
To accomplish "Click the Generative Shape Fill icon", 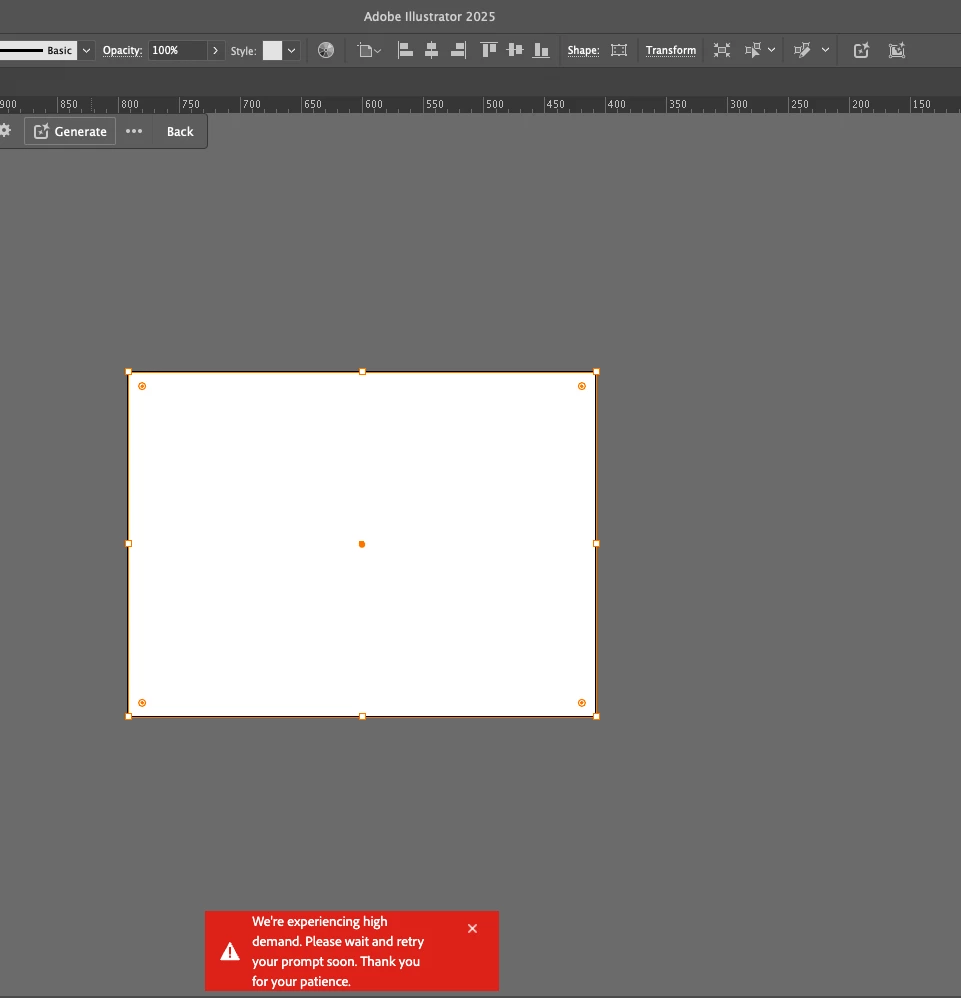I will click(x=897, y=50).
